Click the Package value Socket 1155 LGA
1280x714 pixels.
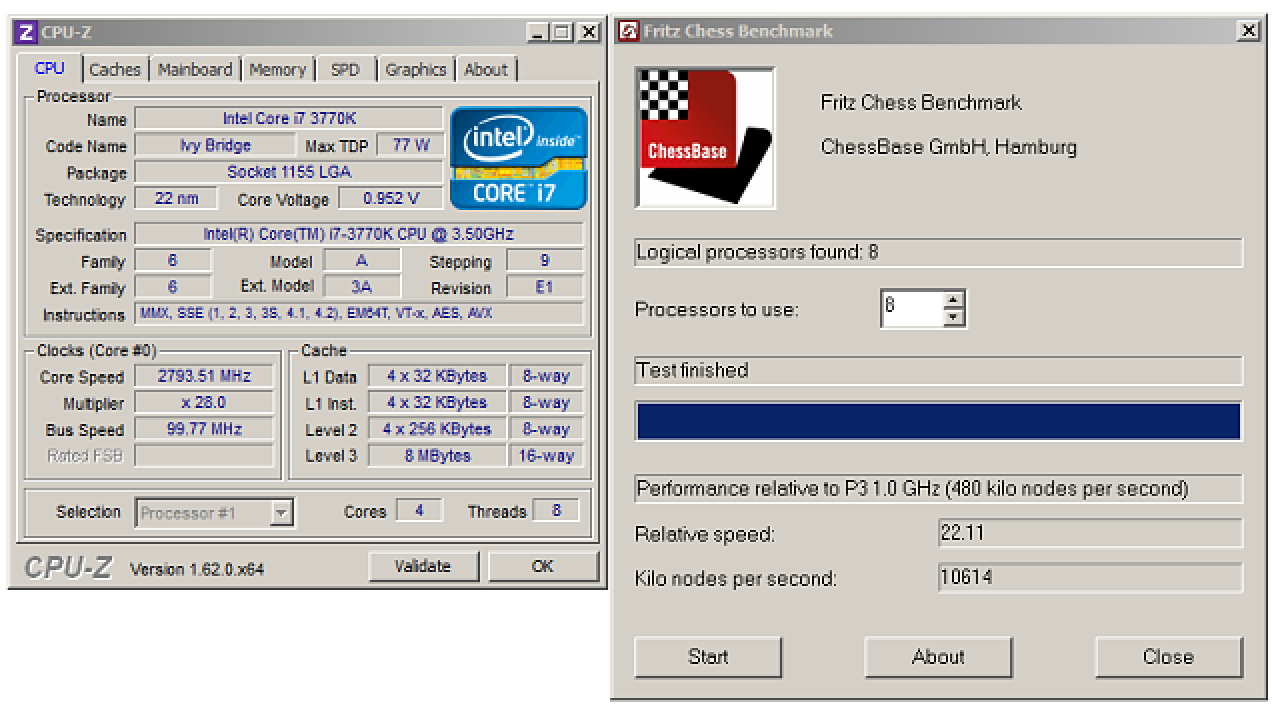(289, 172)
